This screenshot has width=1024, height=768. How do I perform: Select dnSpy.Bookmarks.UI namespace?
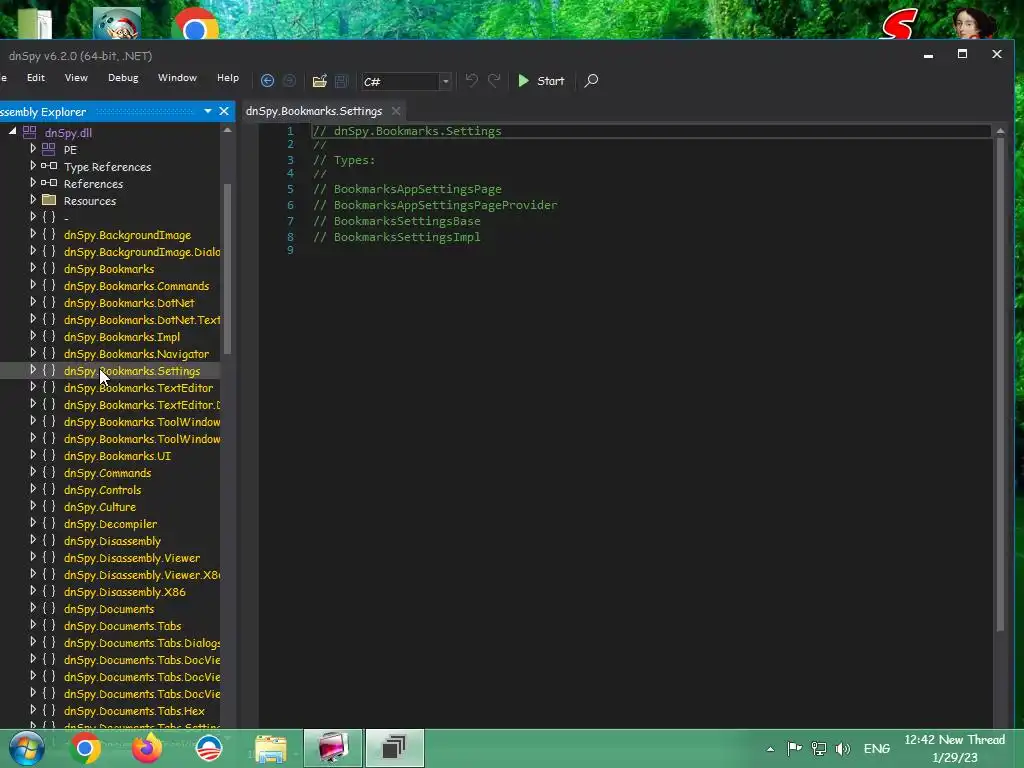coord(118,456)
